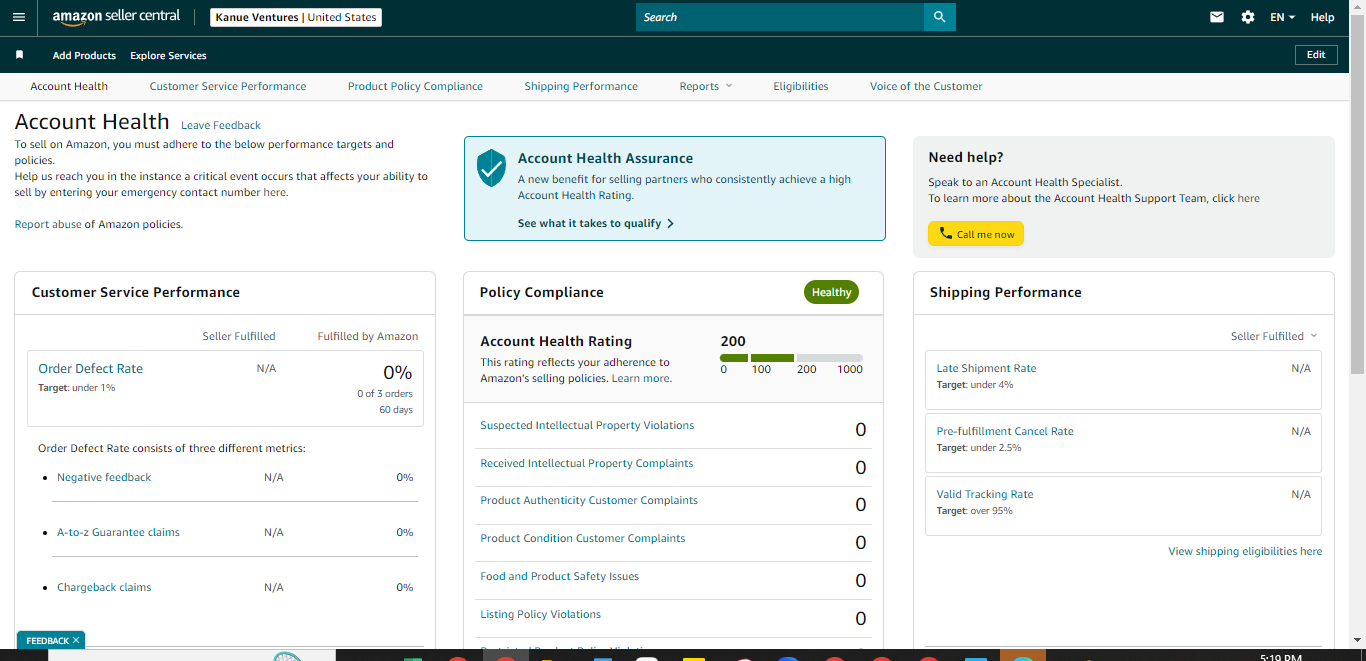Click the Edit button

[1316, 55]
